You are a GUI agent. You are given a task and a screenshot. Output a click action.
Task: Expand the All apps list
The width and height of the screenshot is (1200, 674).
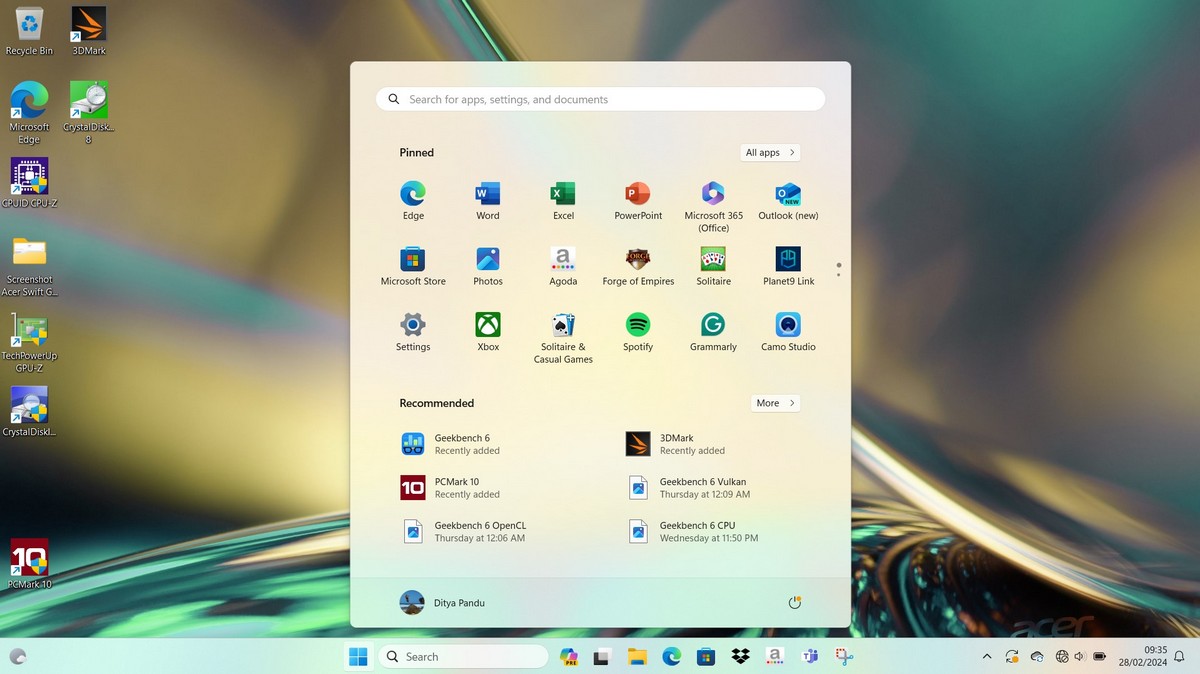770,153
